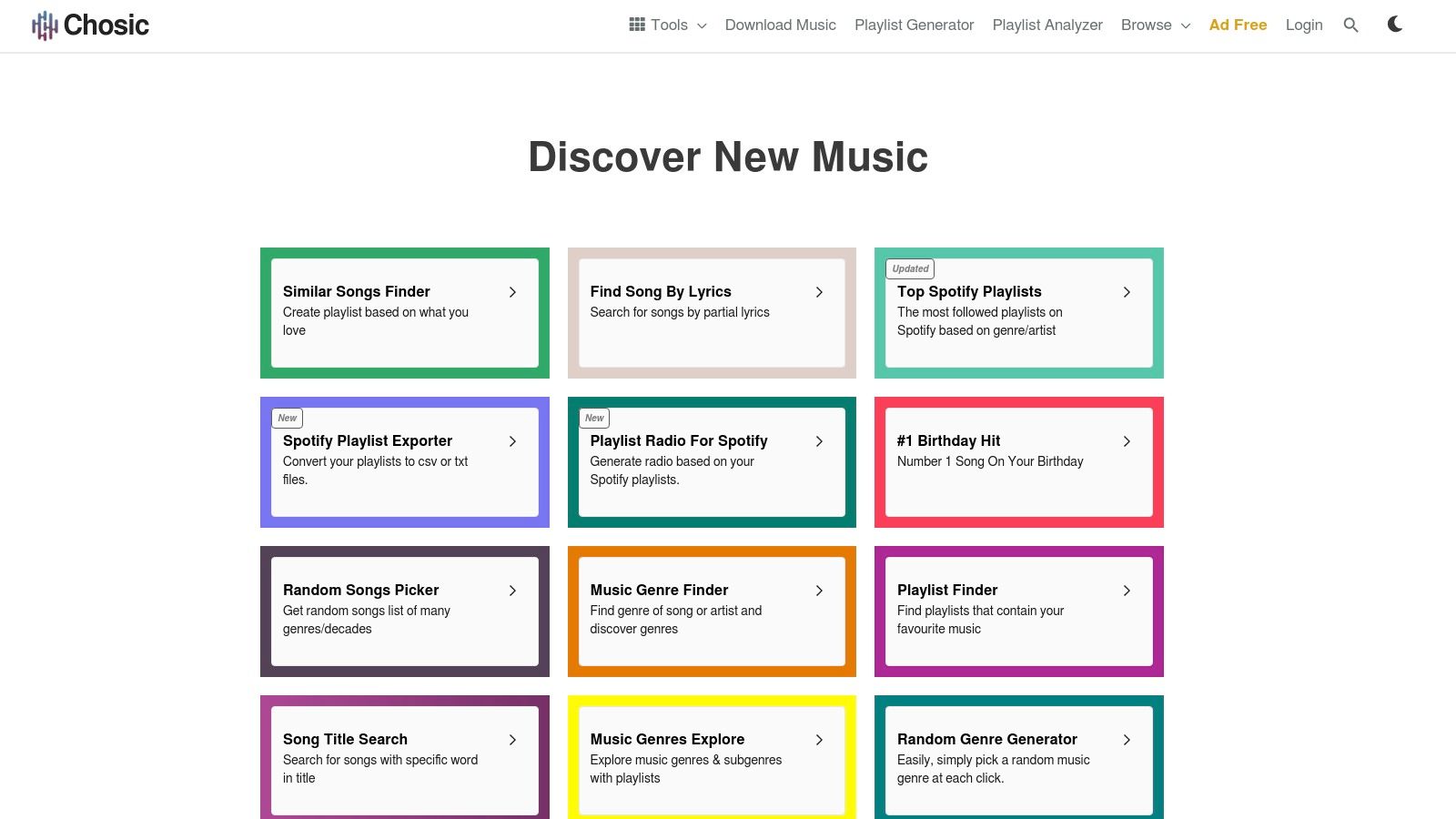This screenshot has height=819, width=1456.
Task: Open Spotify Playlist Exporter title
Action: click(x=367, y=440)
